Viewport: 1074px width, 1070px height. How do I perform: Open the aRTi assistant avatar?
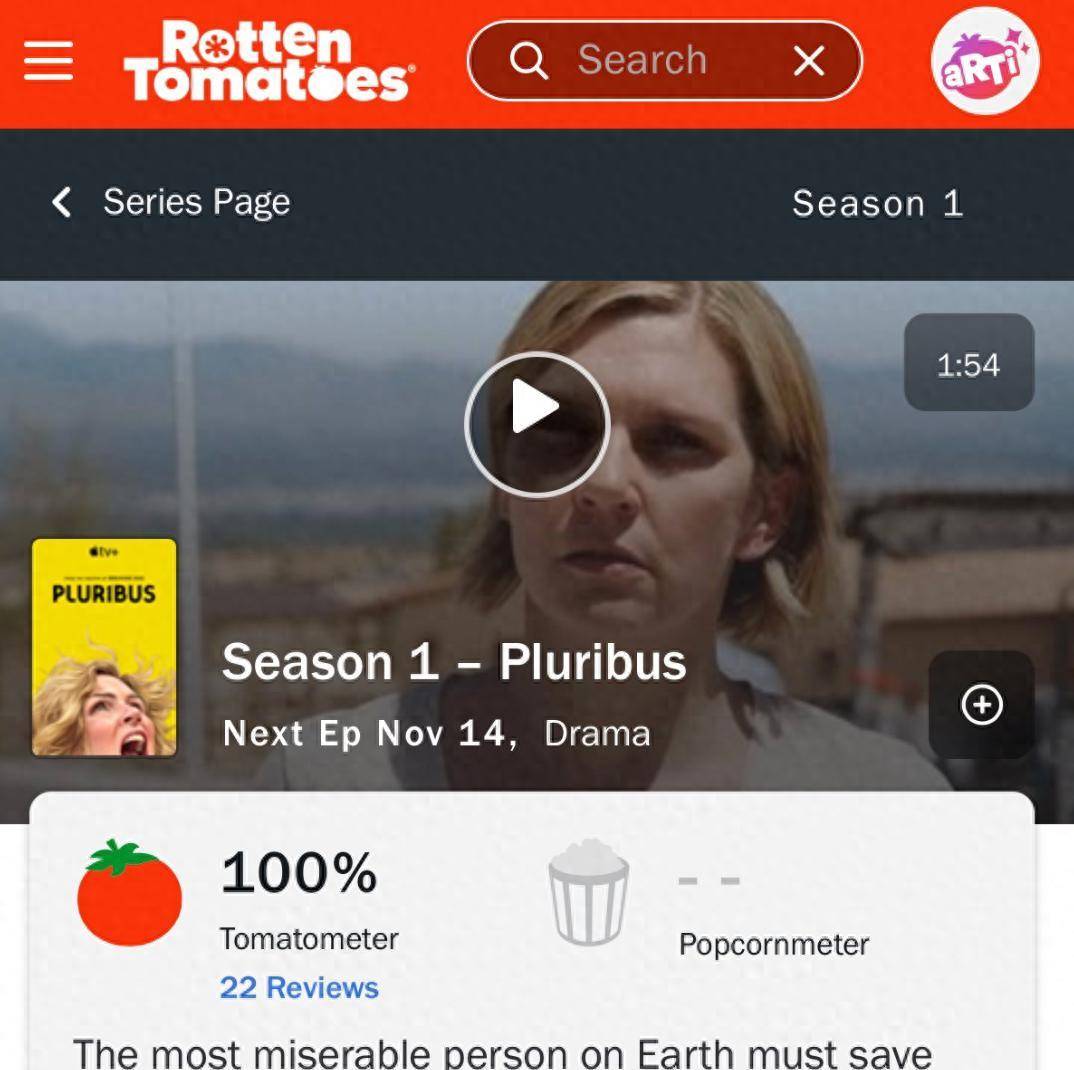tap(985, 60)
